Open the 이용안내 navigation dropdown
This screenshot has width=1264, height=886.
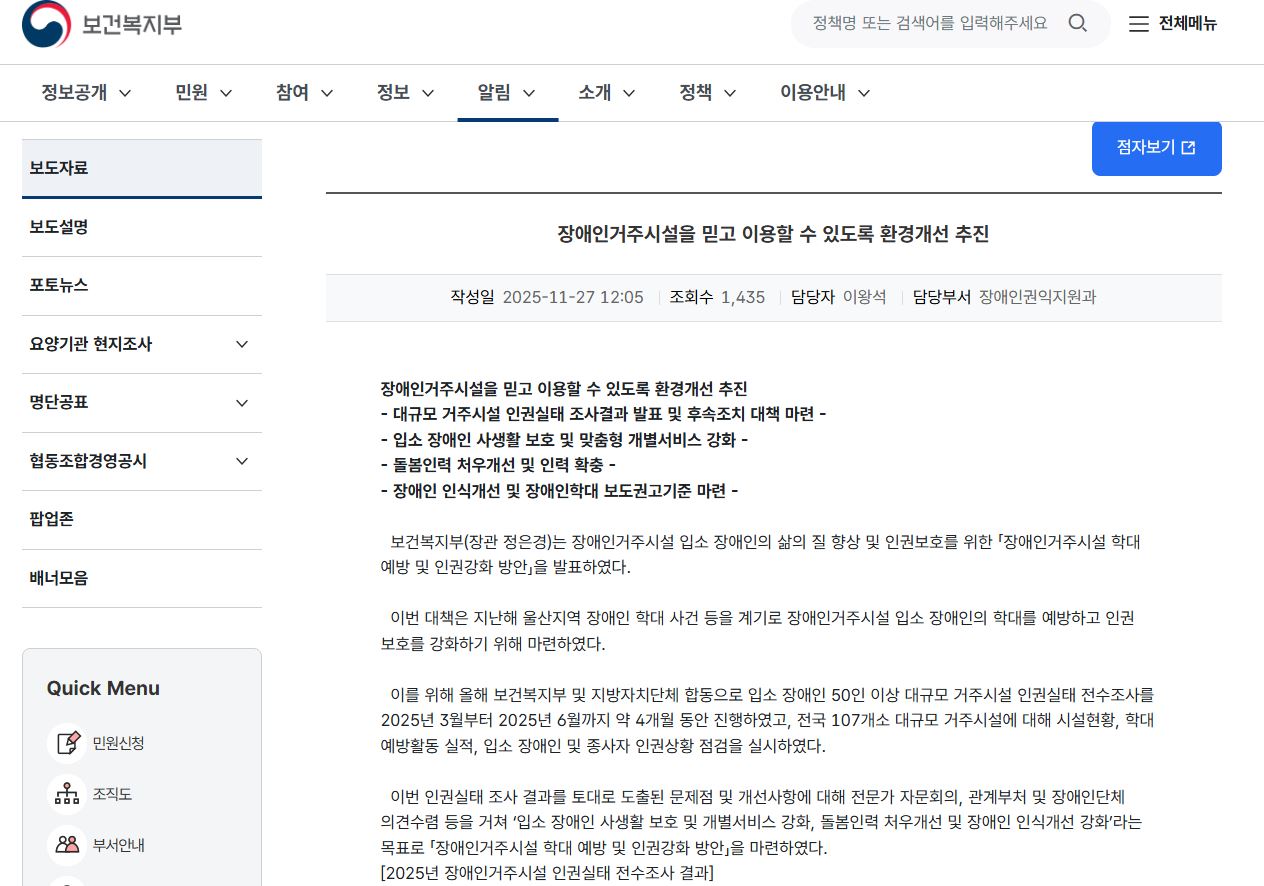(825, 93)
